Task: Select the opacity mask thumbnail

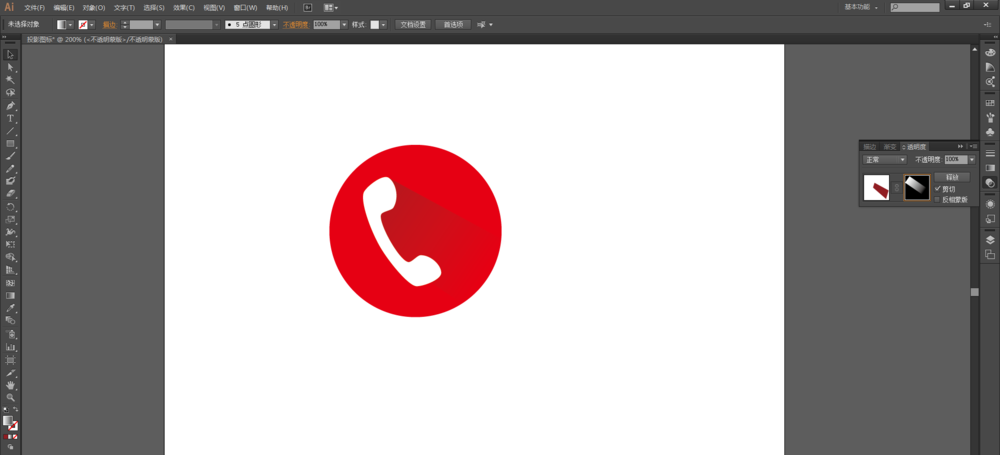Action: pyautogui.click(x=916, y=188)
